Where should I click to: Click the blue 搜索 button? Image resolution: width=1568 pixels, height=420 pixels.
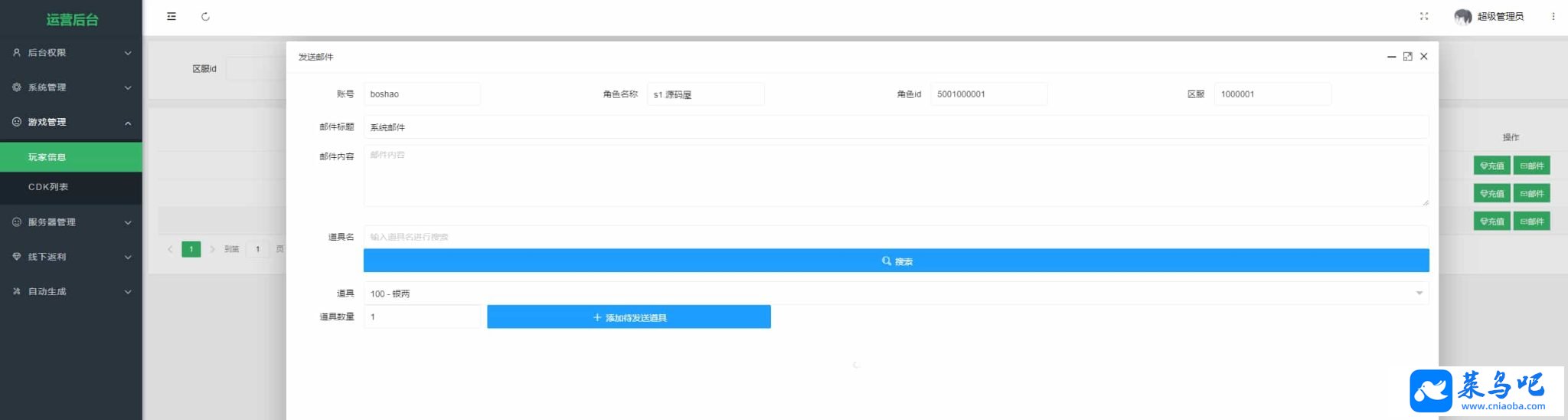click(x=896, y=261)
